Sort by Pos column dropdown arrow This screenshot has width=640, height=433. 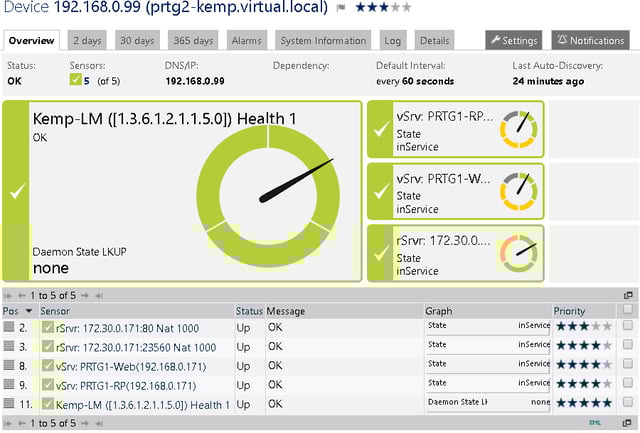[29, 311]
